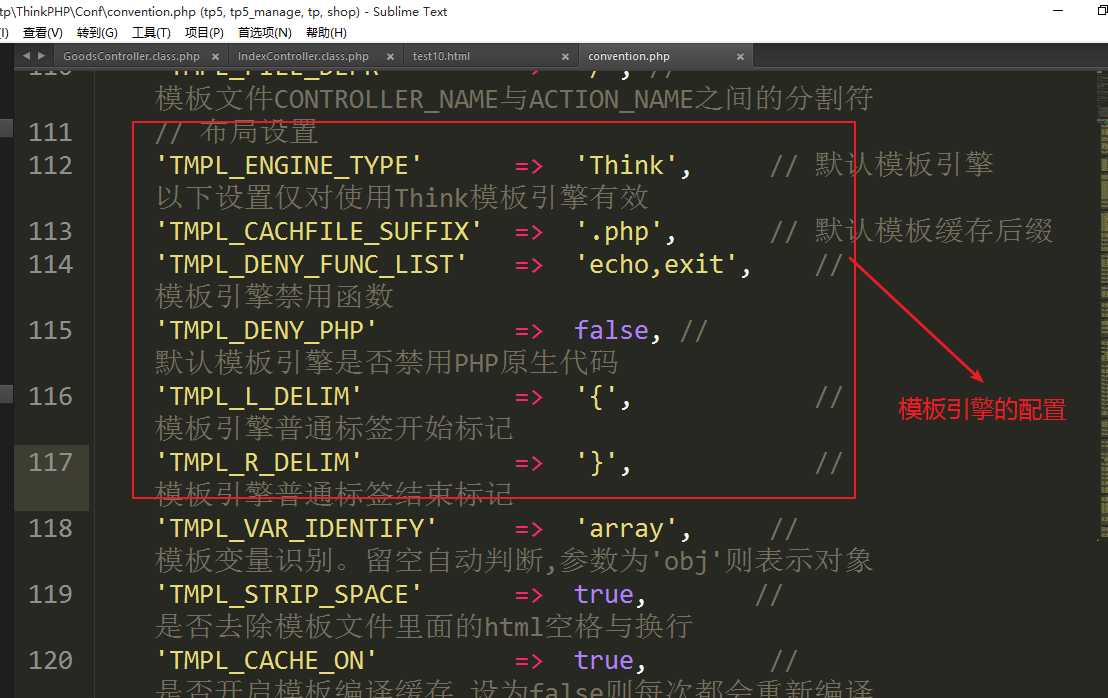Viewport: 1108px width, 698px height.
Task: Click the left tab scroll arrow
Action: (x=26, y=56)
